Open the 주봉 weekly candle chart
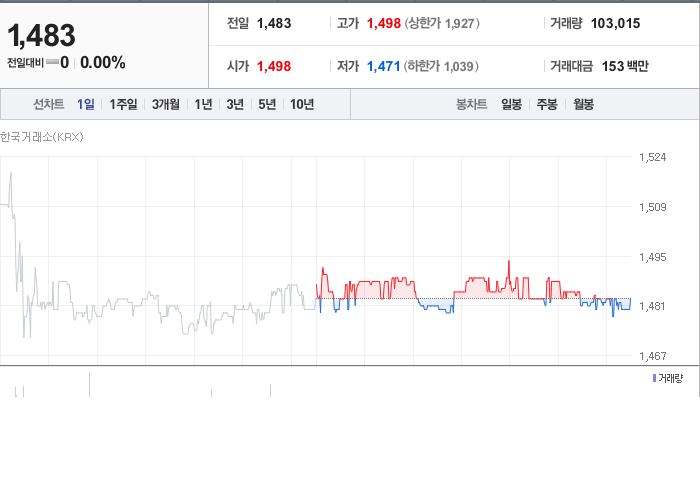Image resolution: width=700 pixels, height=490 pixels. (x=547, y=104)
